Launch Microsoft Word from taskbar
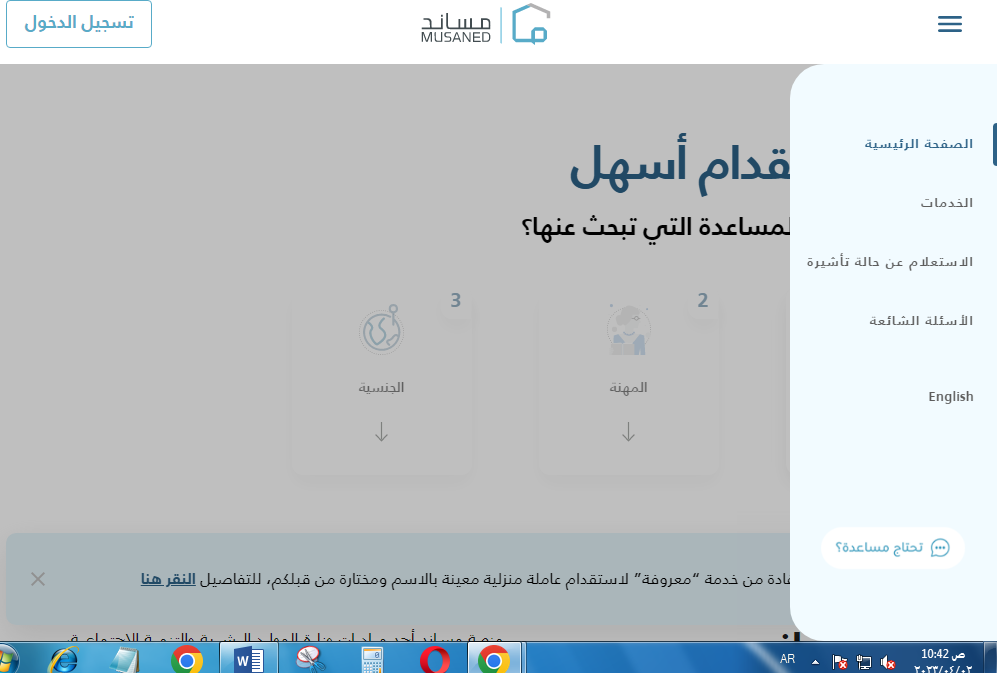997x673 pixels. (x=248, y=659)
